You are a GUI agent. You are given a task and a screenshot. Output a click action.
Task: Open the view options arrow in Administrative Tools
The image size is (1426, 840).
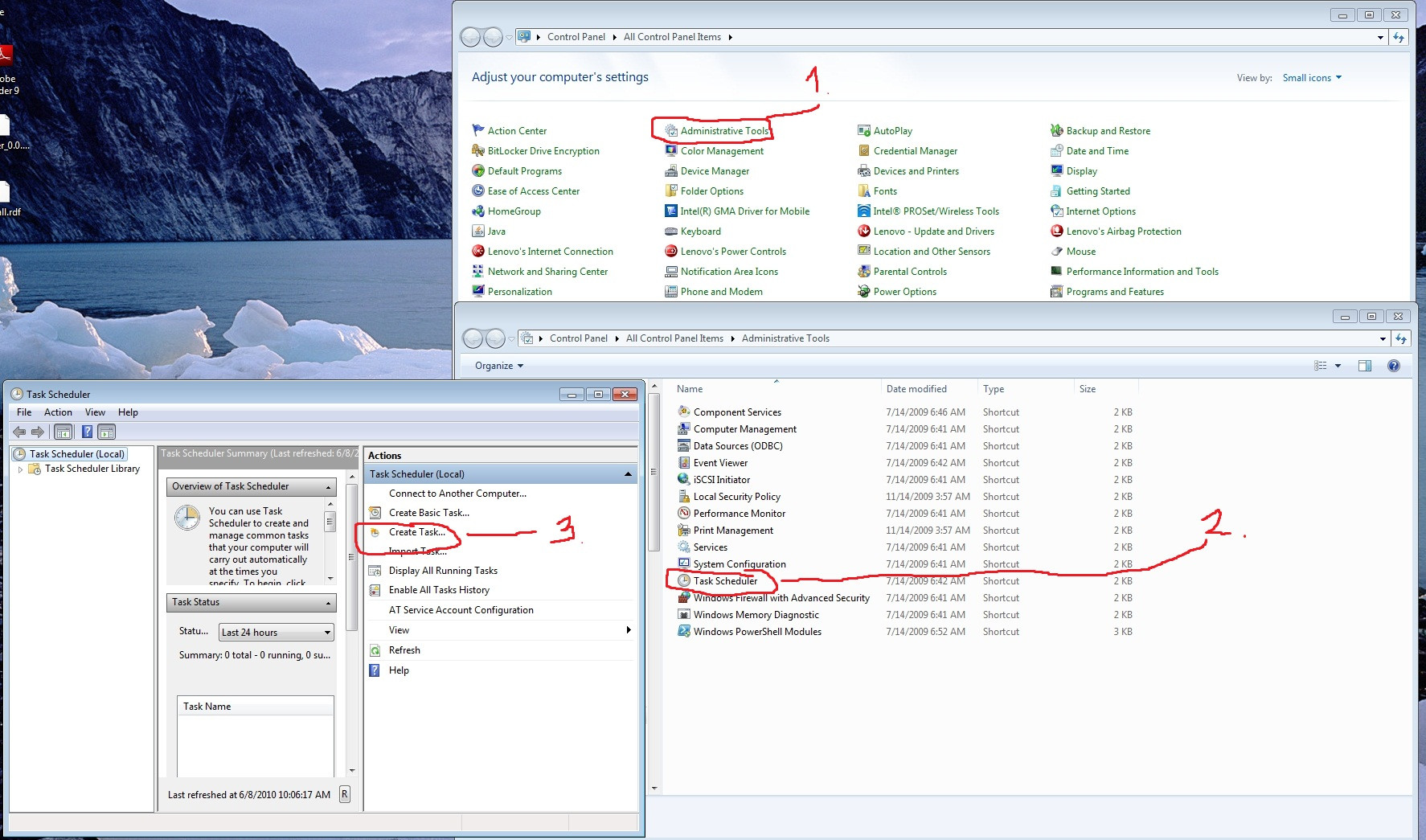tap(1338, 366)
